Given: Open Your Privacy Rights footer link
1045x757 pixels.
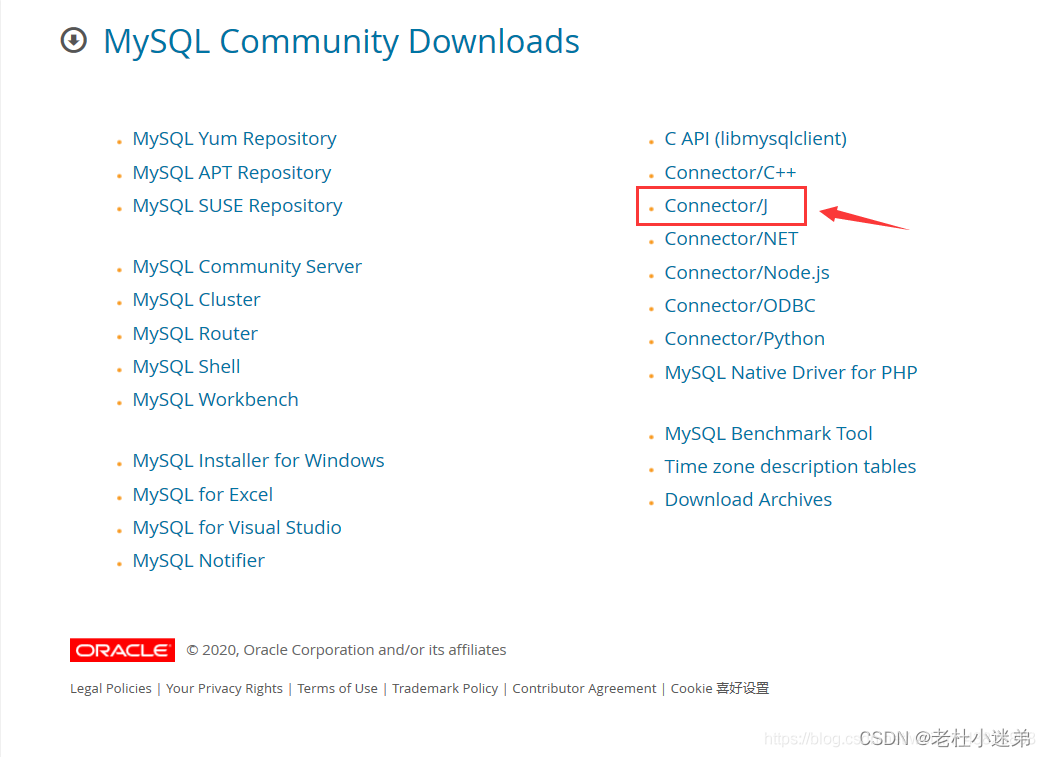Looking at the screenshot, I should [x=224, y=688].
